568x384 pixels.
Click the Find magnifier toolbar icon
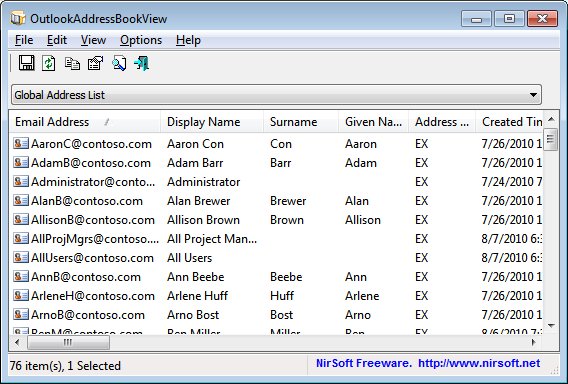(119, 63)
